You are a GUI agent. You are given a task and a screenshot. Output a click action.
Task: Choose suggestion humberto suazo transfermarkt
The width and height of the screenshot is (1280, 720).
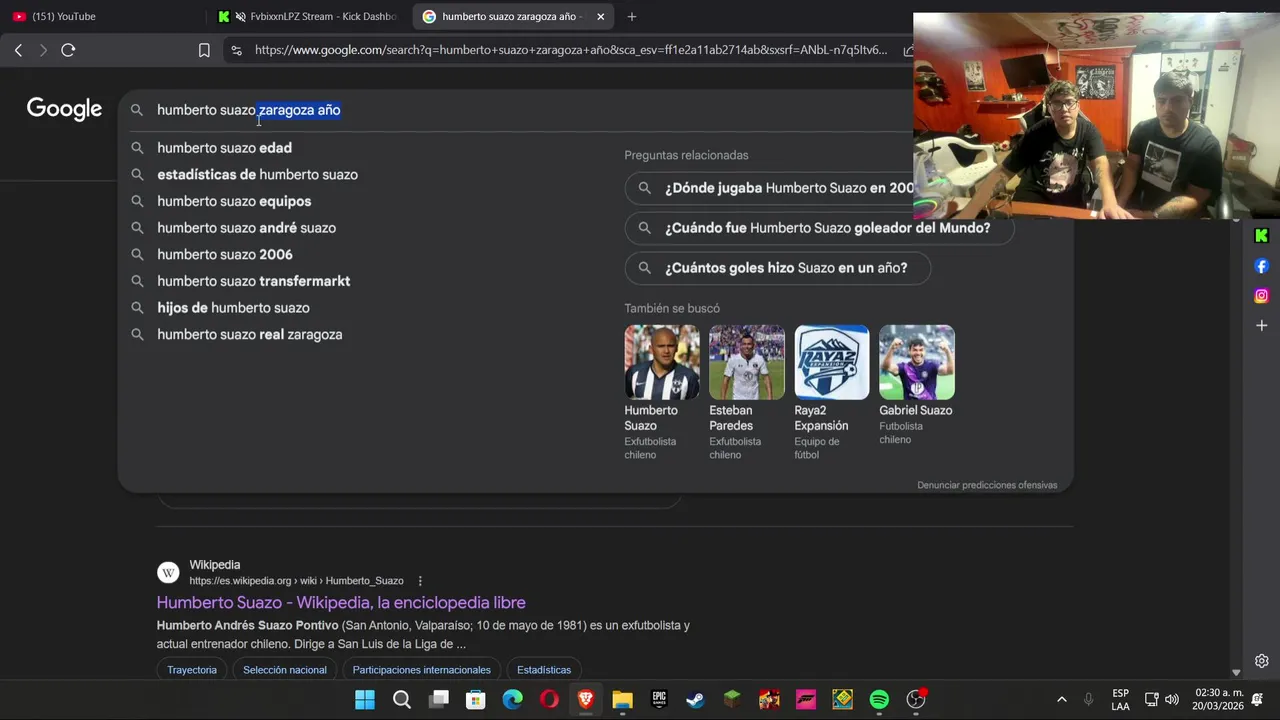pyautogui.click(x=253, y=281)
